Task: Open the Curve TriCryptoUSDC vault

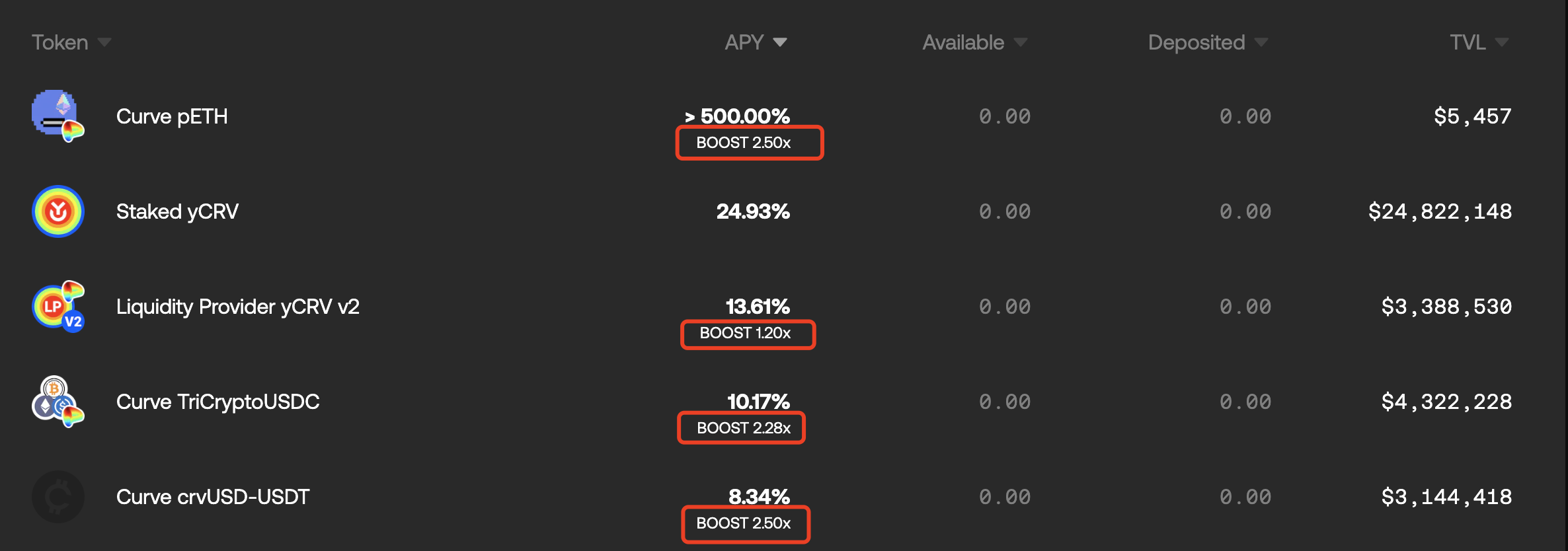Action: pyautogui.click(x=217, y=402)
